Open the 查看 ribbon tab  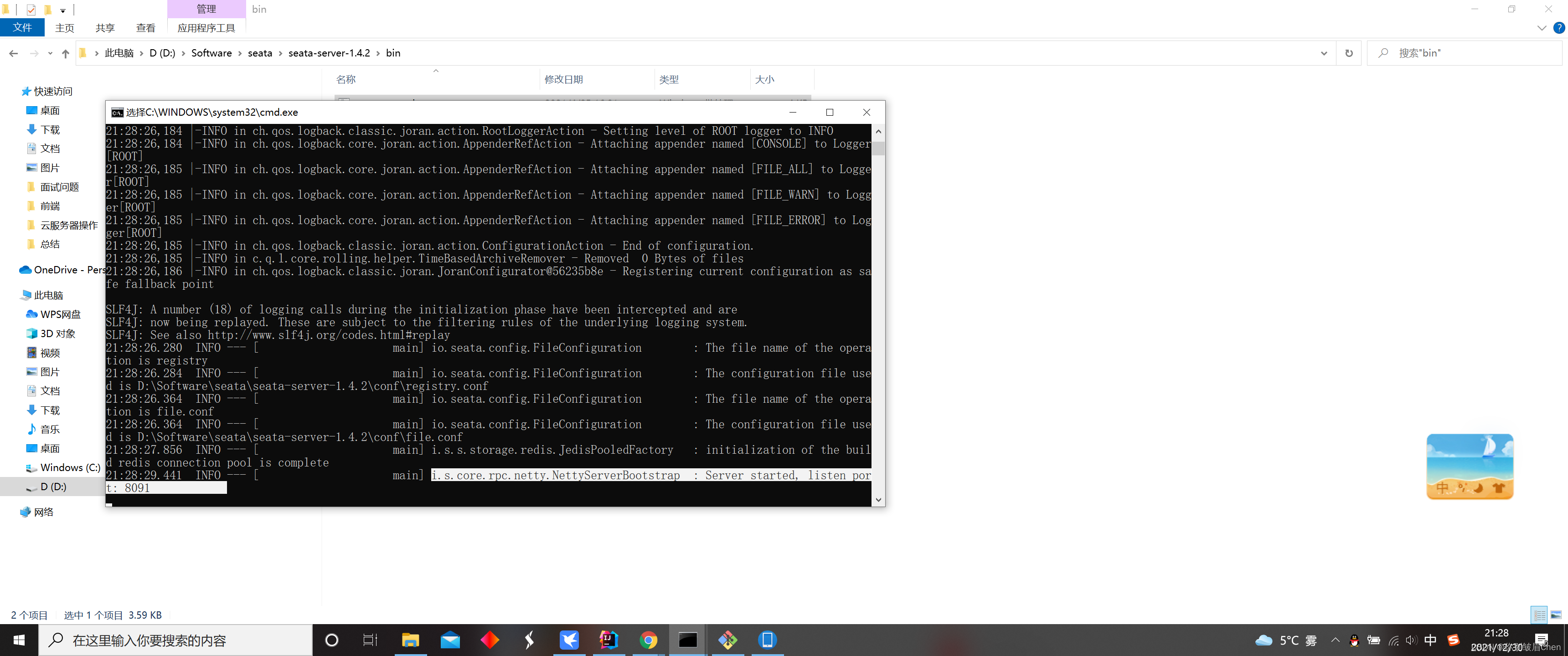click(145, 28)
